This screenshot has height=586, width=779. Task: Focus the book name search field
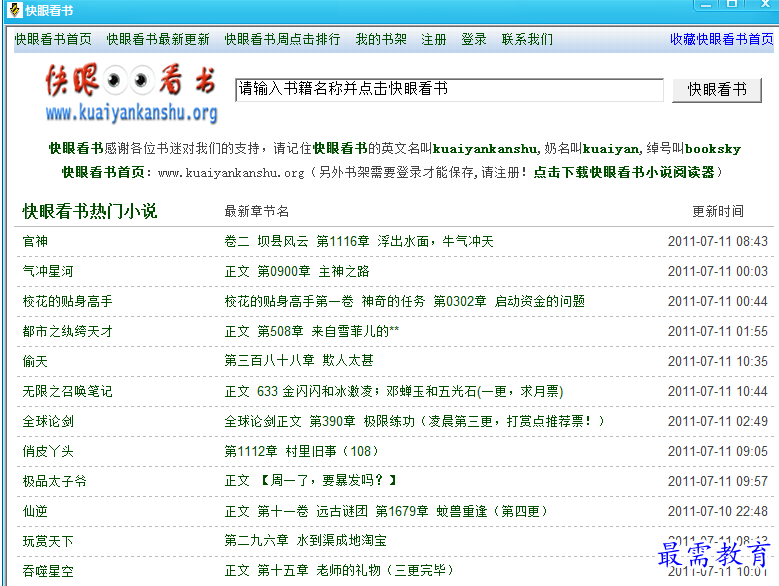449,89
